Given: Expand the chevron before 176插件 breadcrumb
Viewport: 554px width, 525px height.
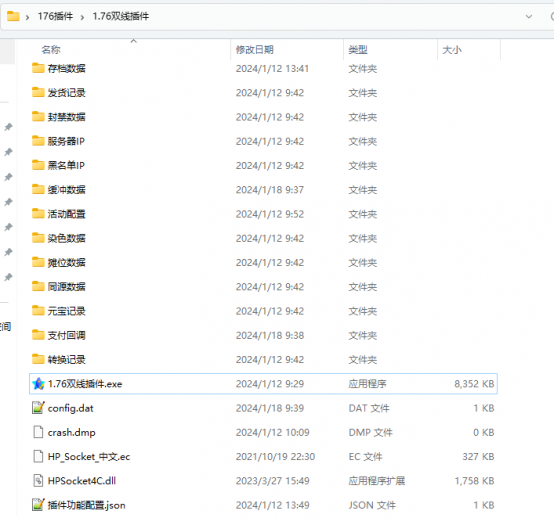Looking at the screenshot, I should coord(27,17).
